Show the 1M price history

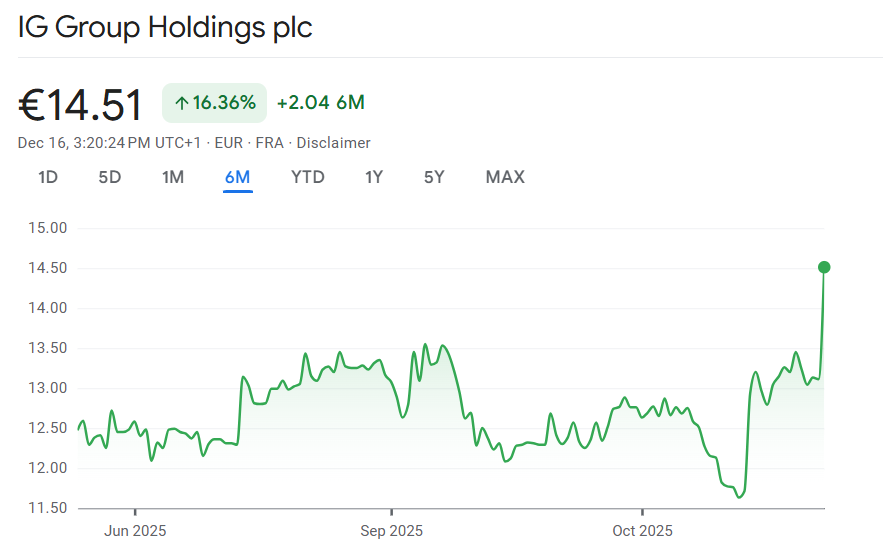coord(173,177)
